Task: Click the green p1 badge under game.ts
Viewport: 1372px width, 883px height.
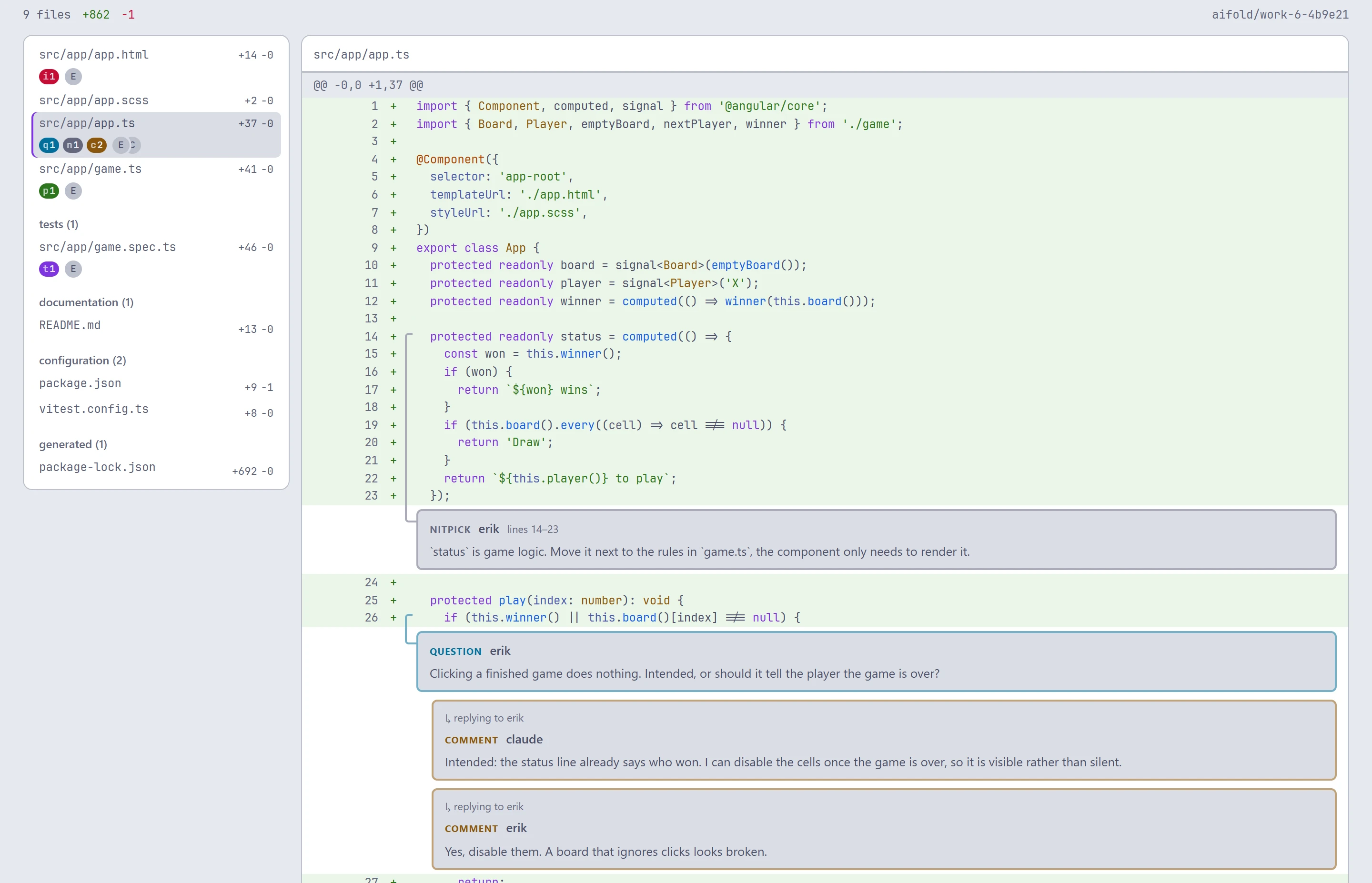Action: [49, 191]
